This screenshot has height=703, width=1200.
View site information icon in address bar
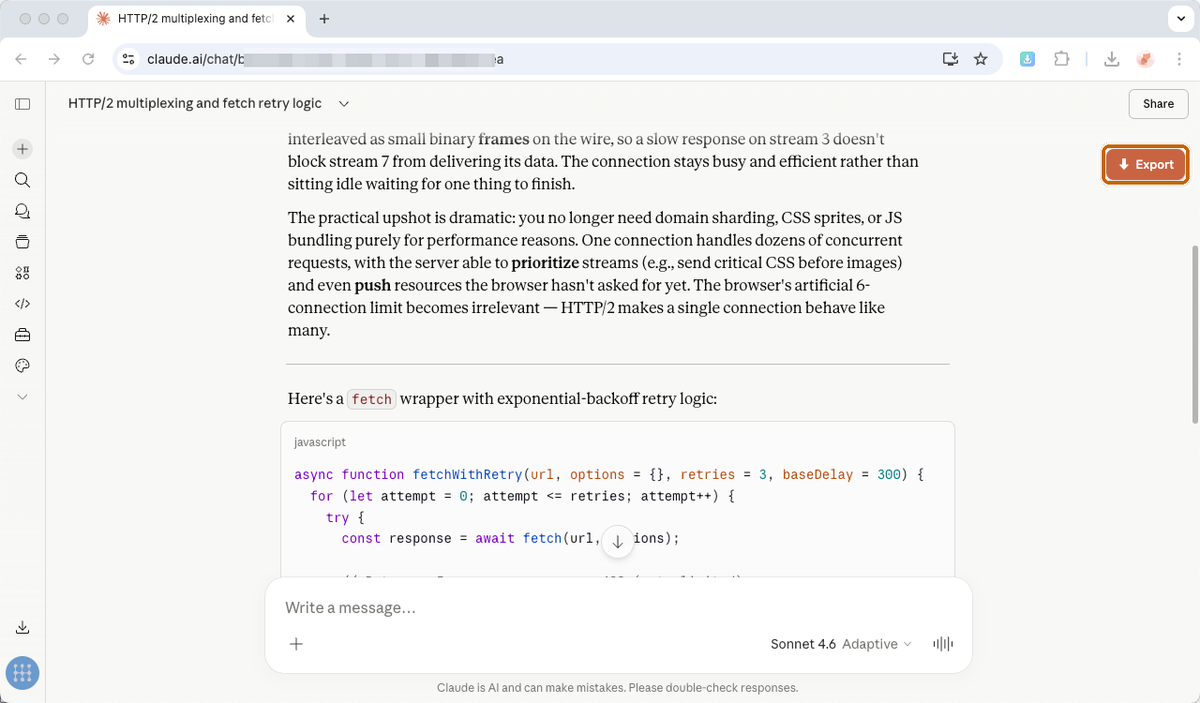[128, 60]
